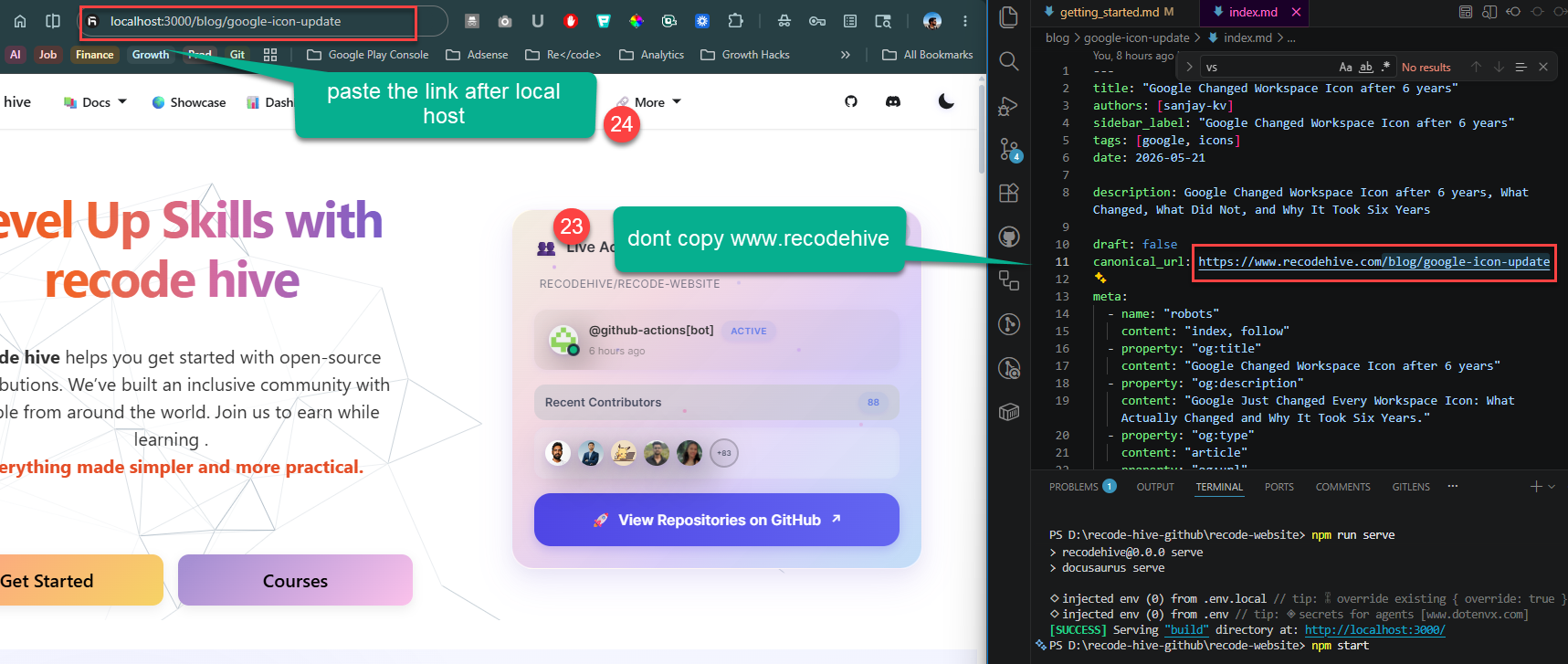Click the google-icon-update breadcrumb
Image resolution: width=1568 pixels, height=664 pixels.
pyautogui.click(x=1136, y=38)
